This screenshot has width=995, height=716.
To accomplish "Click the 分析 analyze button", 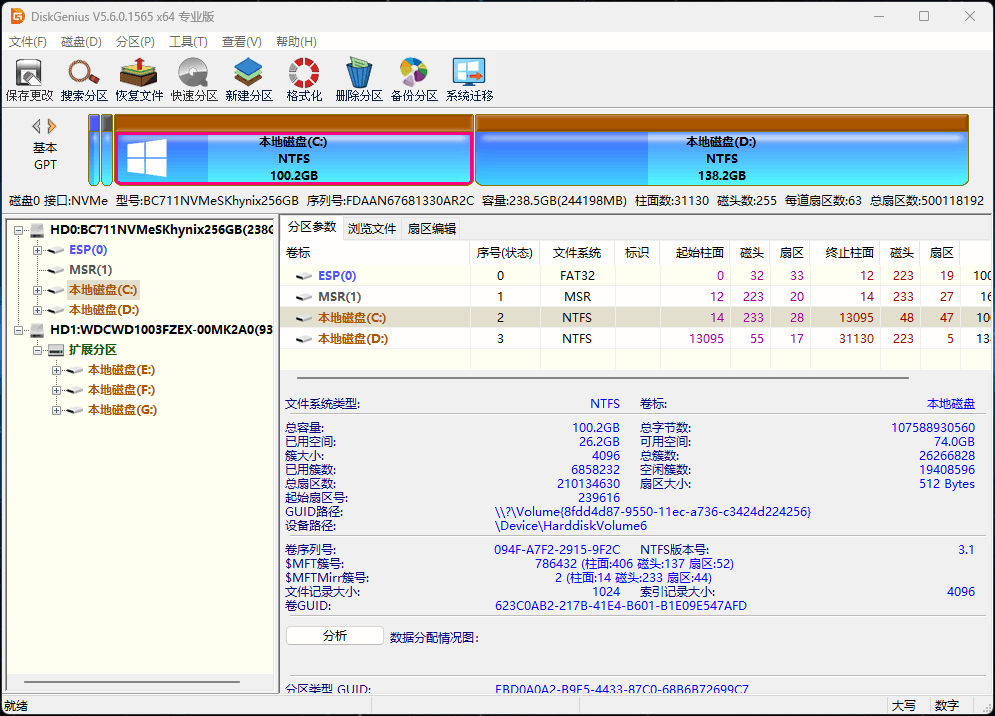I will [334, 636].
